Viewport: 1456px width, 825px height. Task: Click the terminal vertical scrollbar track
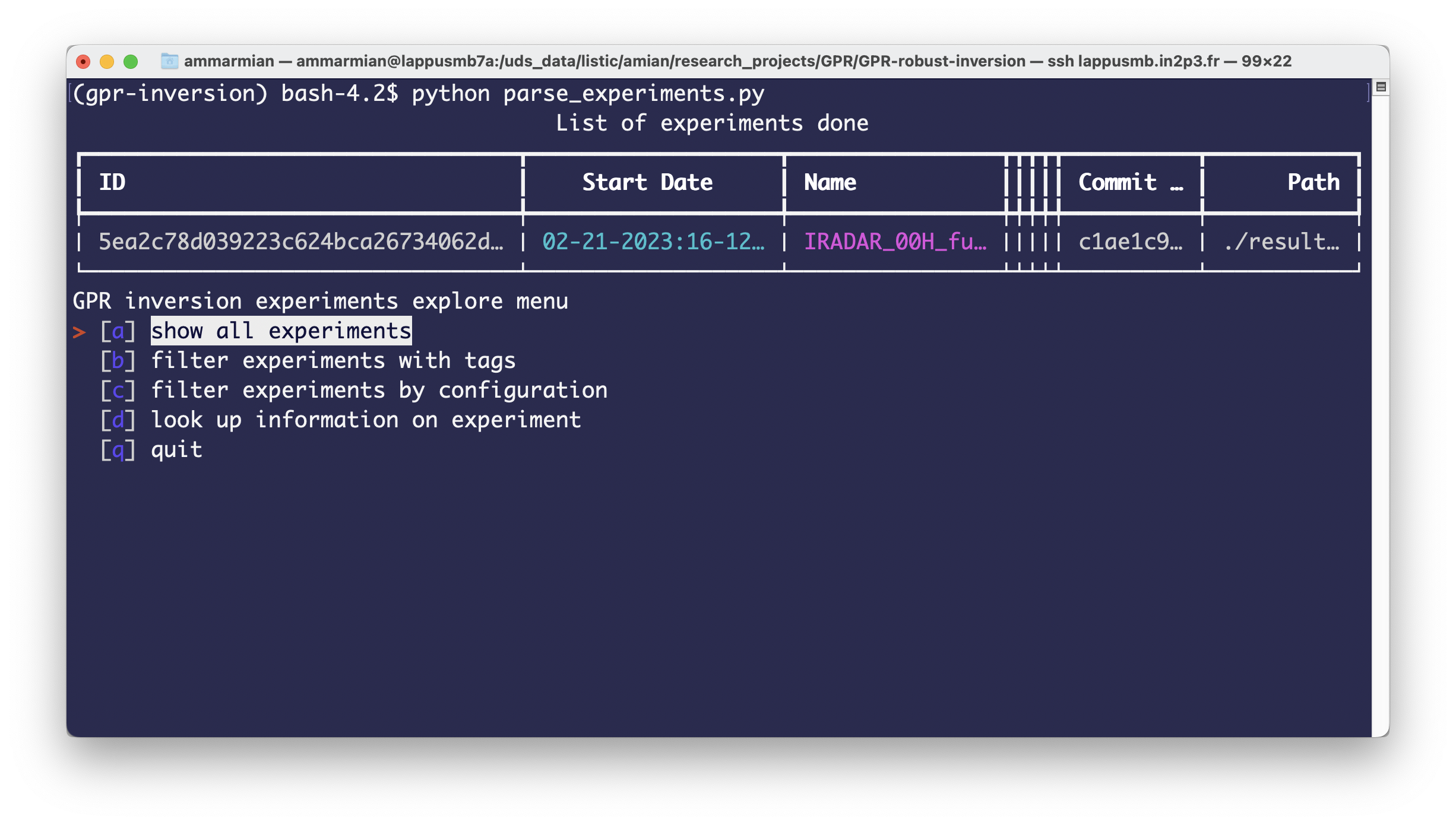tap(1380, 415)
